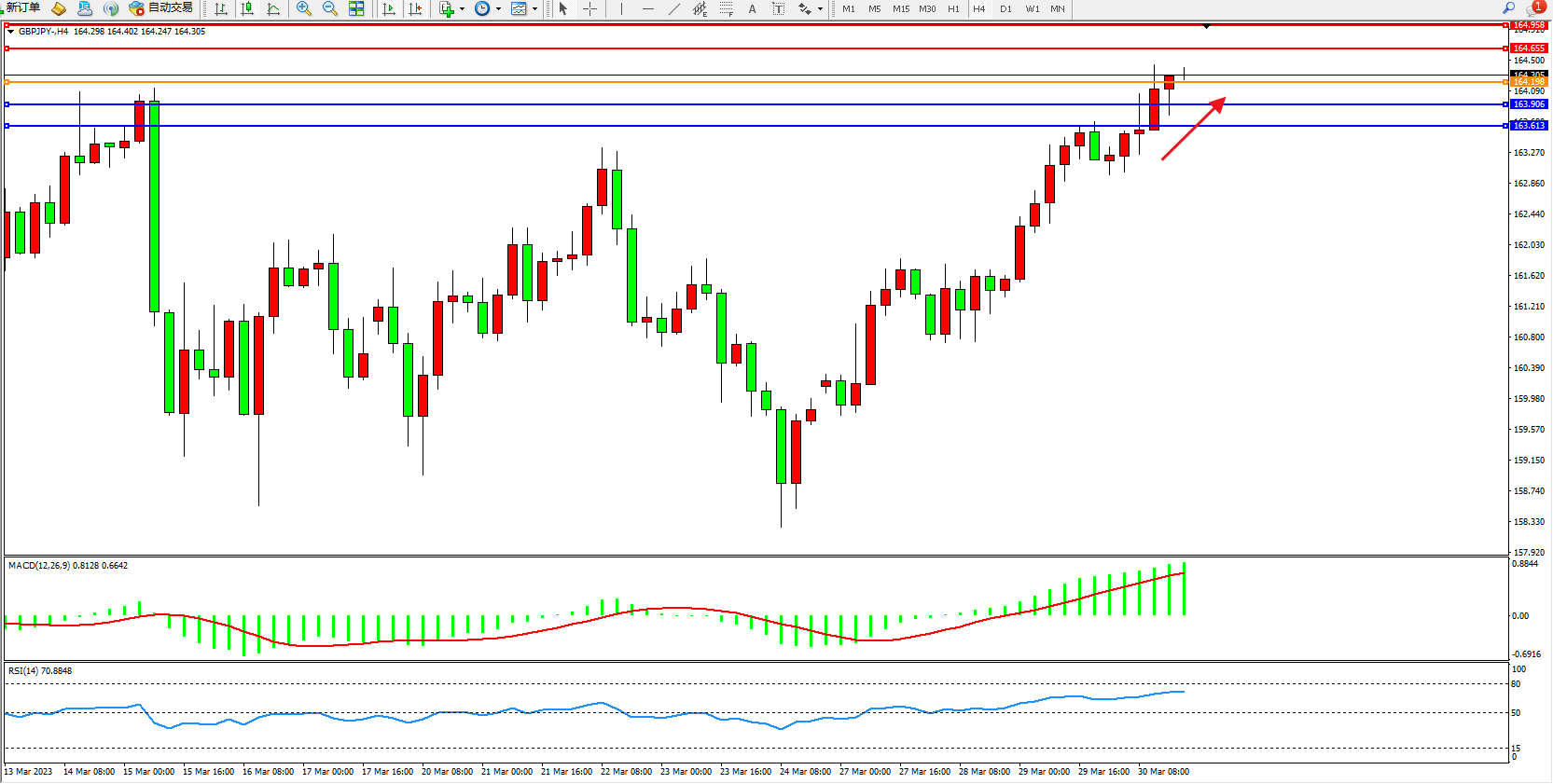Viewport: 1553px width, 784px height.
Task: Open the indicators list dropdown arrow
Action: (462, 9)
